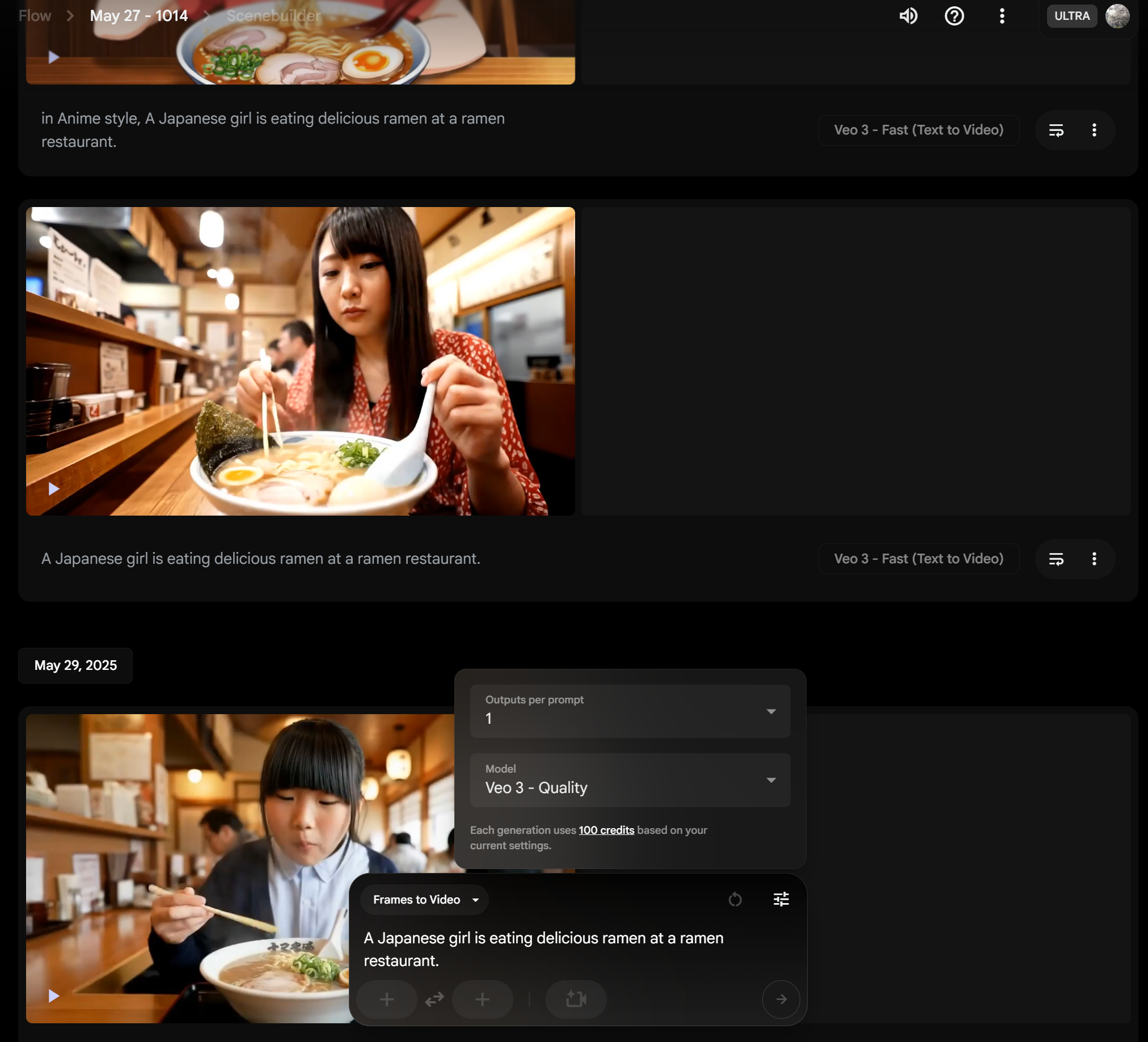Go to Flow breadcrumb
Image resolution: width=1148 pixels, height=1042 pixels.
point(35,16)
